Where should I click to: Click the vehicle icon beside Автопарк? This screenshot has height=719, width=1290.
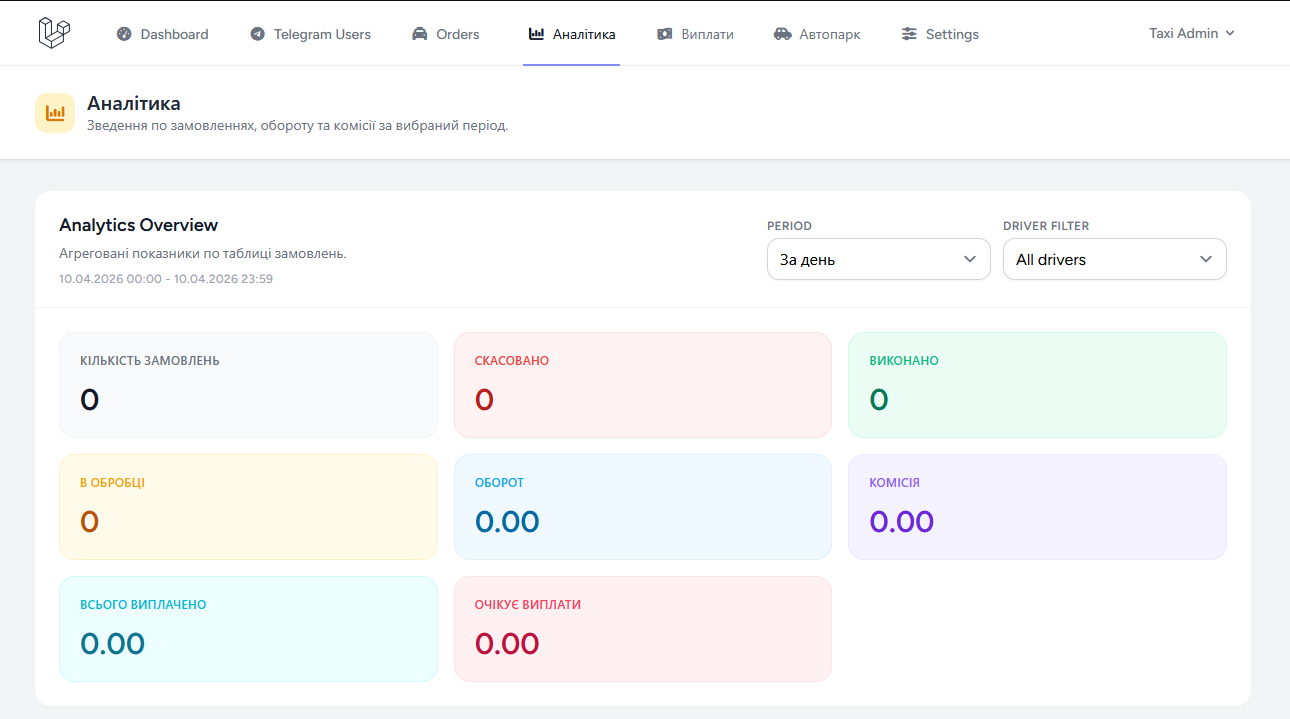783,34
